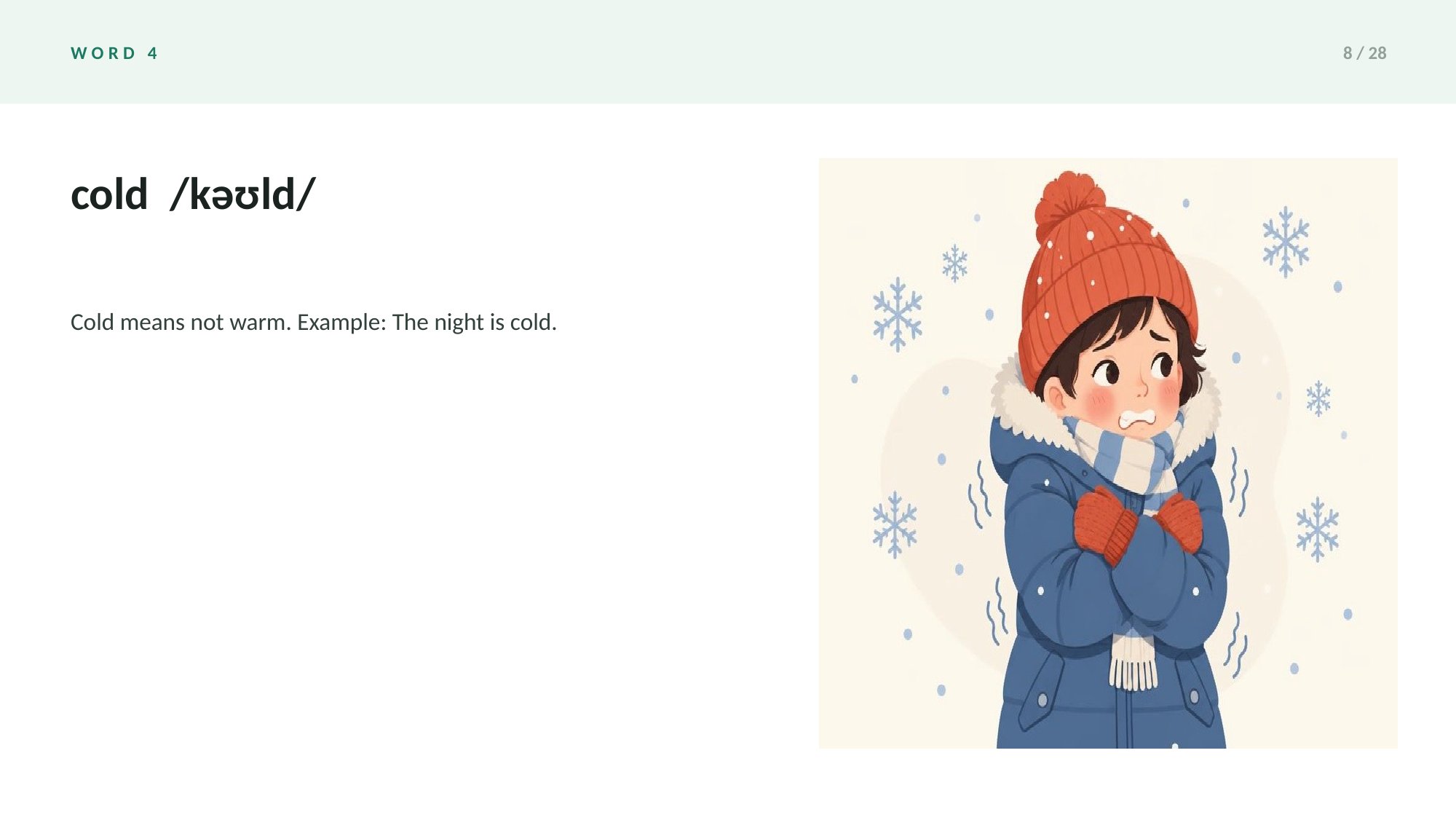Click the snowflake at lower right of picture
This screenshot has width=1456, height=820.
(1317, 529)
